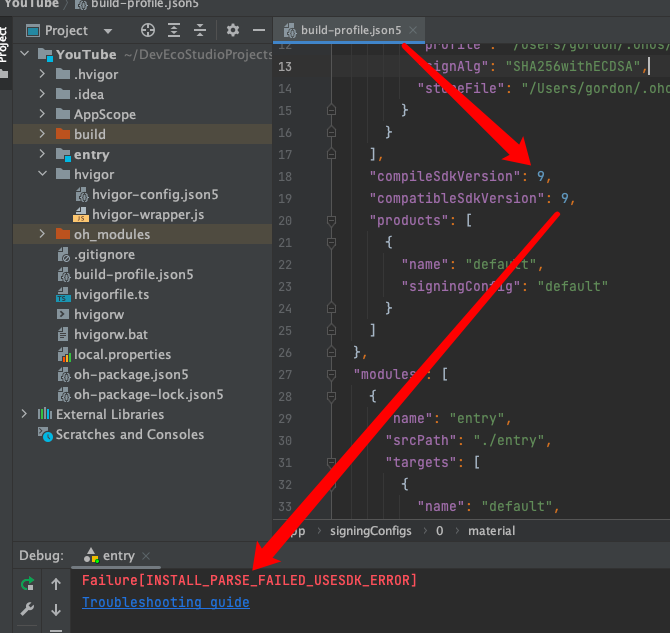Expand the oh_modules folder
The height and width of the screenshot is (633, 670).
[x=42, y=234]
